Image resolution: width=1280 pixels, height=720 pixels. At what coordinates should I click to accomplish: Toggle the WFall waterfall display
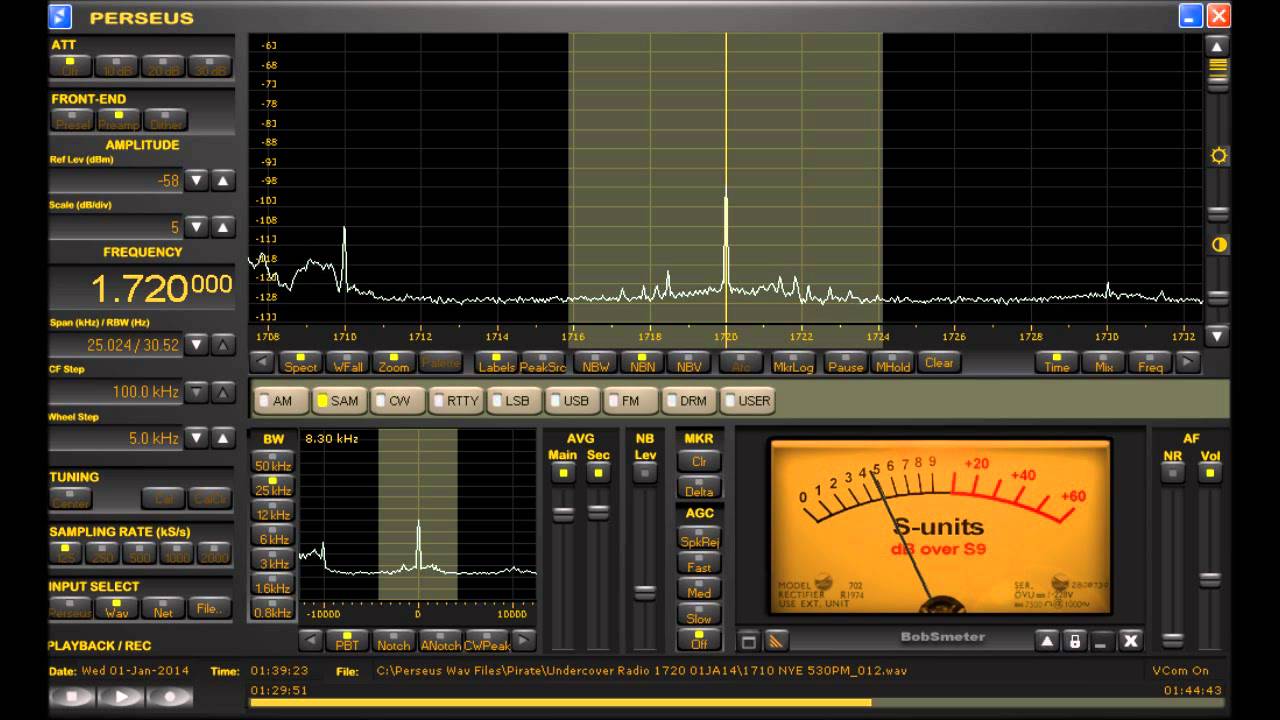point(347,362)
